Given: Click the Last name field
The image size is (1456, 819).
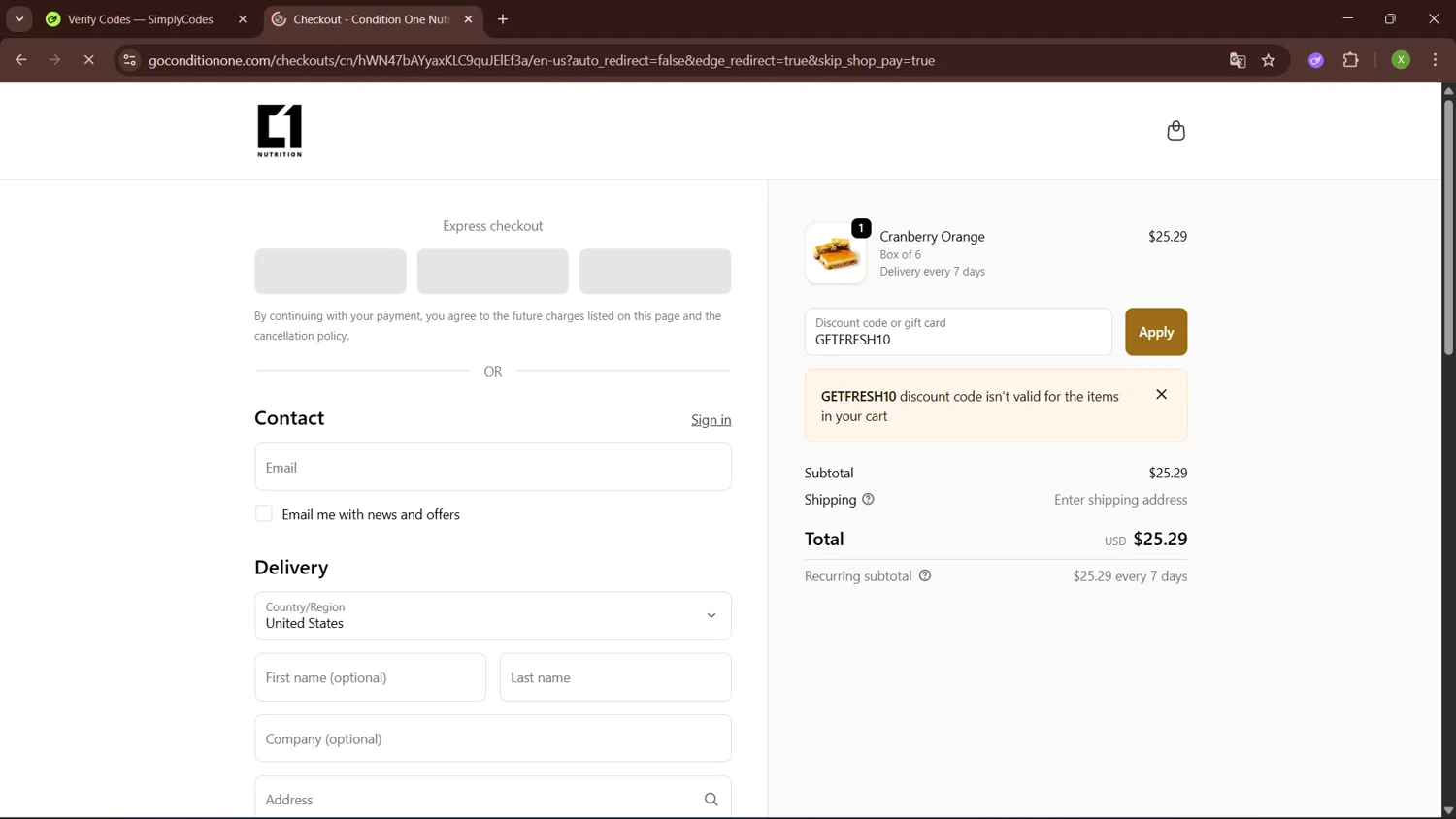Looking at the screenshot, I should coord(615,677).
